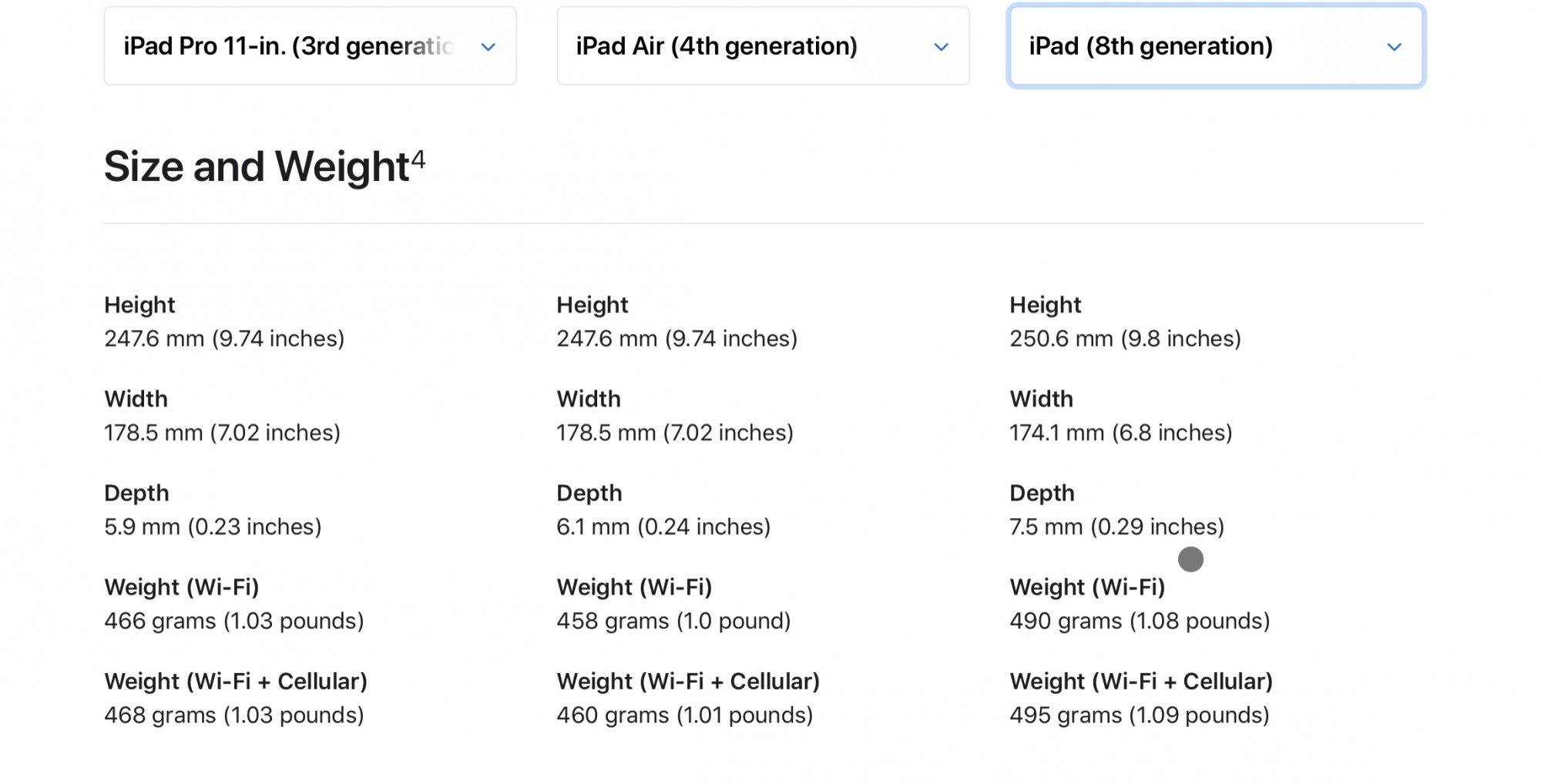Click the footnote 4 superscript beside Size and Weight
The width and height of the screenshot is (1541, 784).
pyautogui.click(x=418, y=159)
